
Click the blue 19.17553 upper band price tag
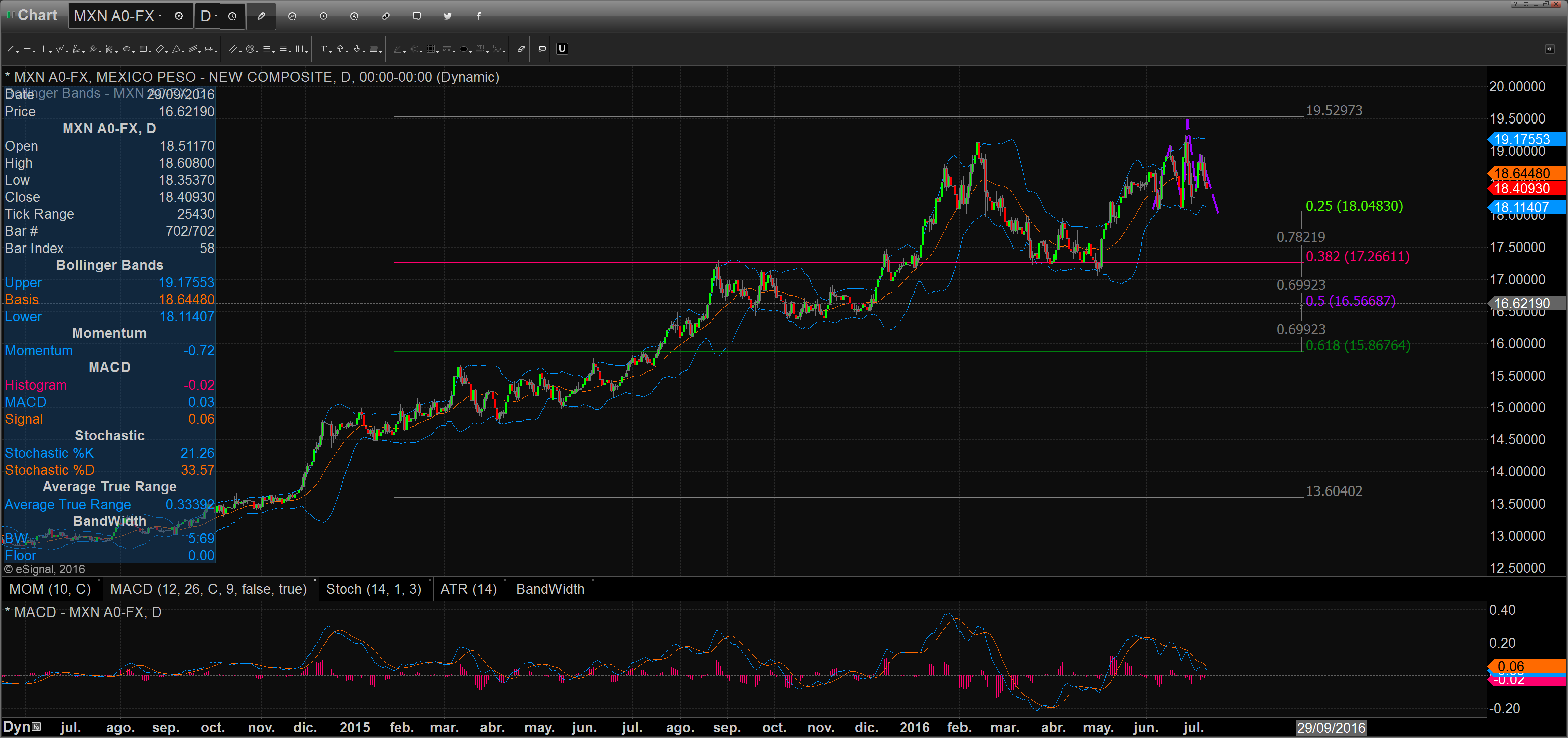1527,140
